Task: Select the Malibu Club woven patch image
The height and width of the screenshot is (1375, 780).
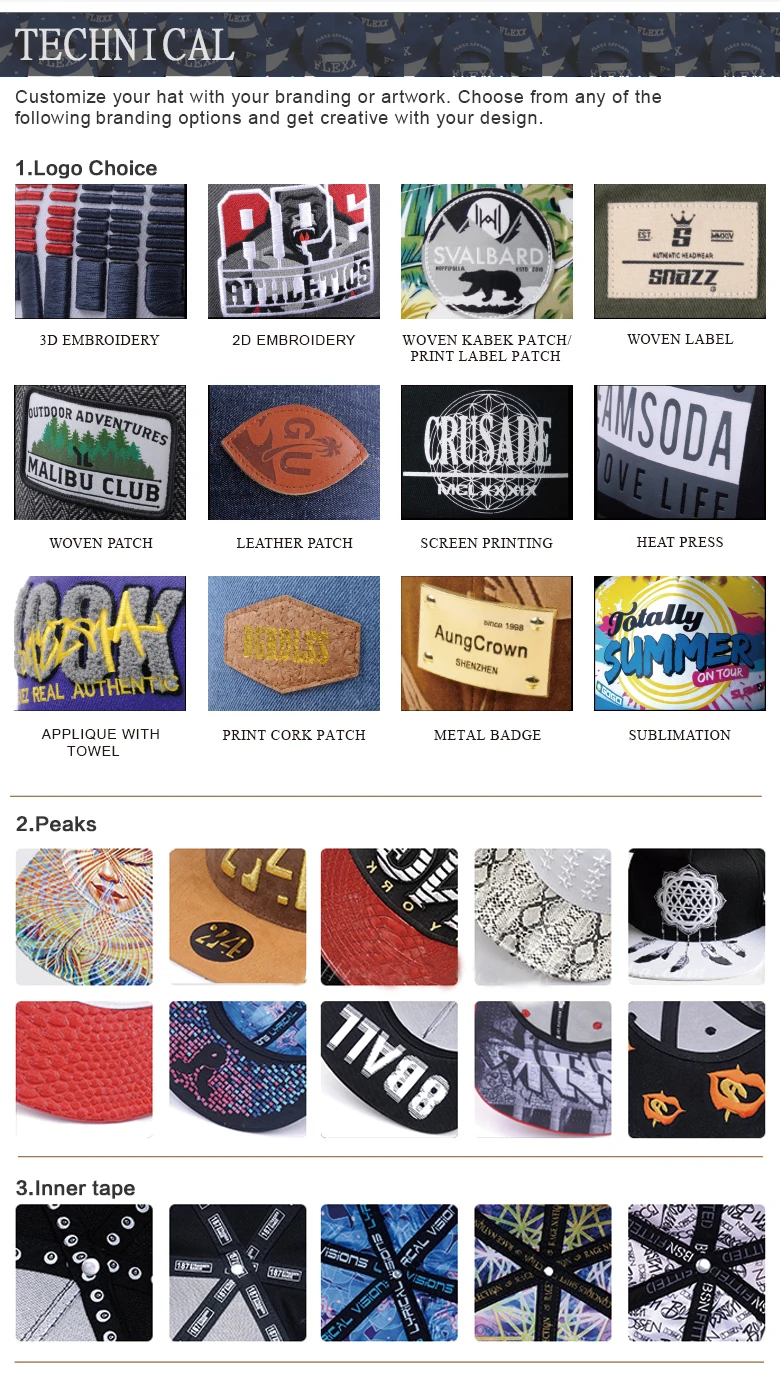Action: pos(100,452)
